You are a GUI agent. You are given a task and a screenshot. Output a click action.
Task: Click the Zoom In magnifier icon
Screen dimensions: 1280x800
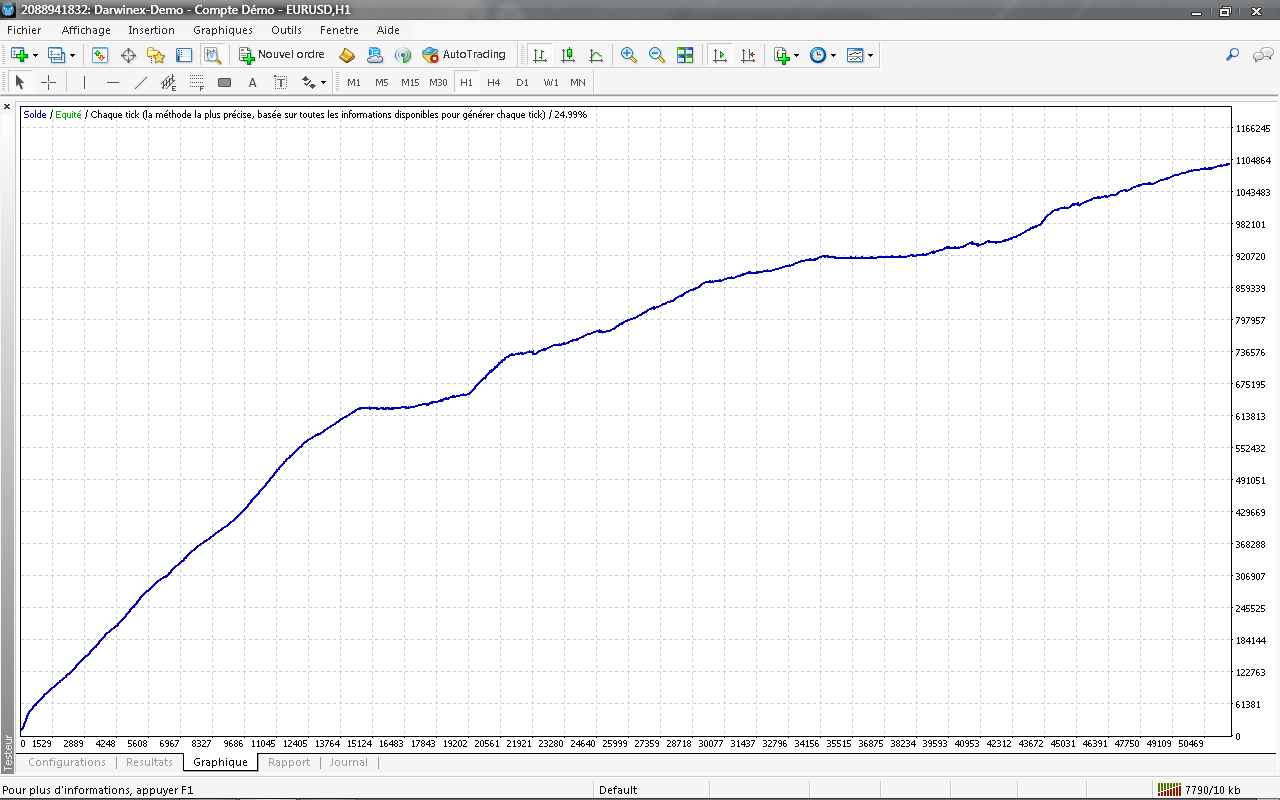point(628,55)
